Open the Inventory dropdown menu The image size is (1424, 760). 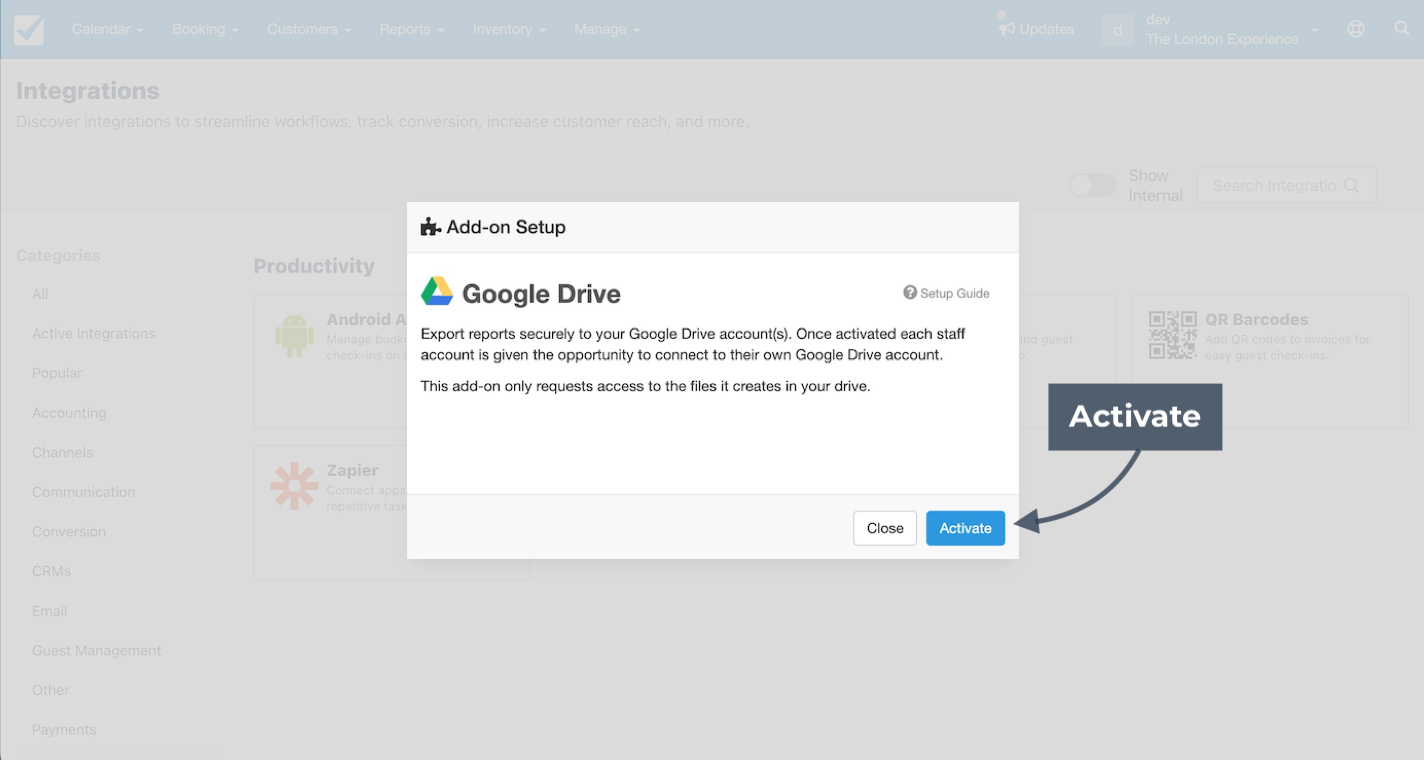(509, 30)
